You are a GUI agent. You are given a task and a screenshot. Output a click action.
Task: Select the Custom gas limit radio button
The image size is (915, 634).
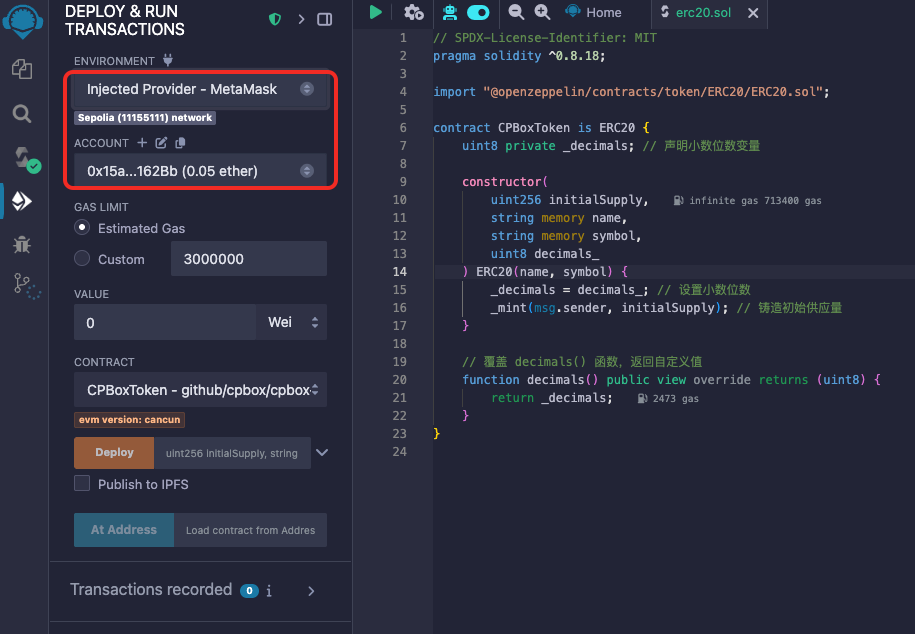click(82, 258)
